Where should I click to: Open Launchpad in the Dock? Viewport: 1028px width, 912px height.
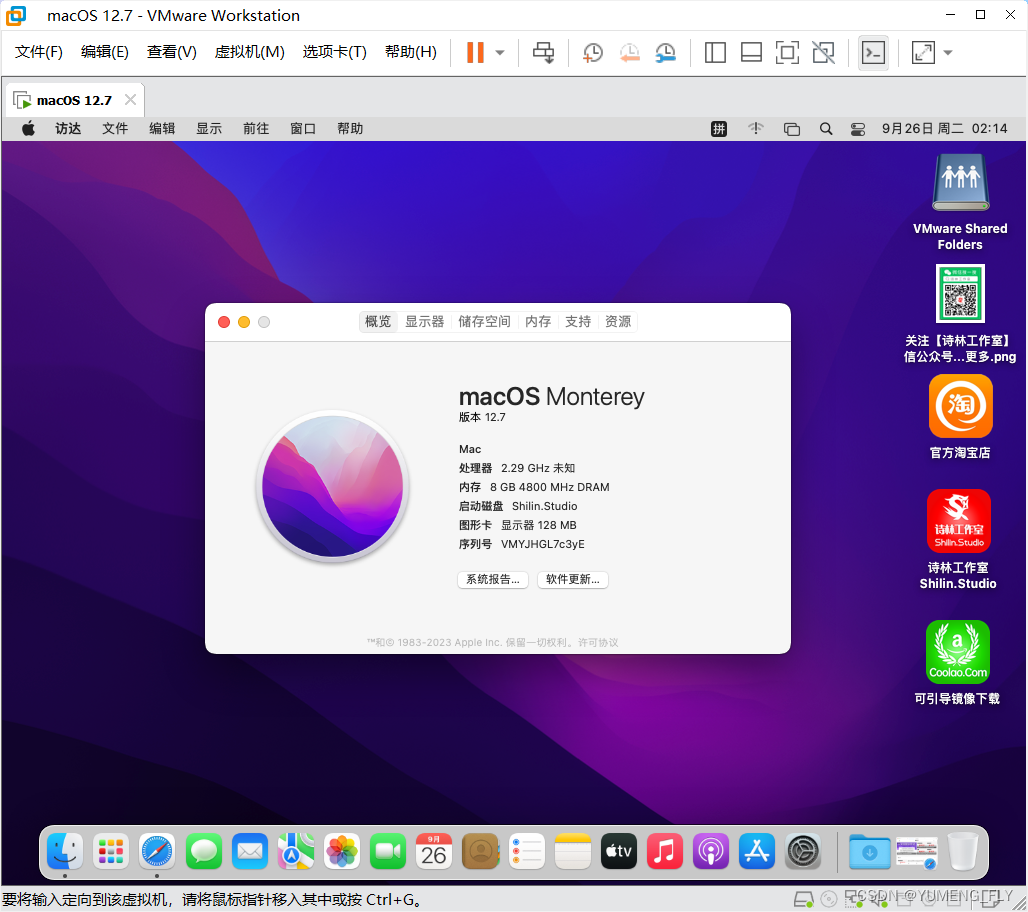[x=111, y=852]
